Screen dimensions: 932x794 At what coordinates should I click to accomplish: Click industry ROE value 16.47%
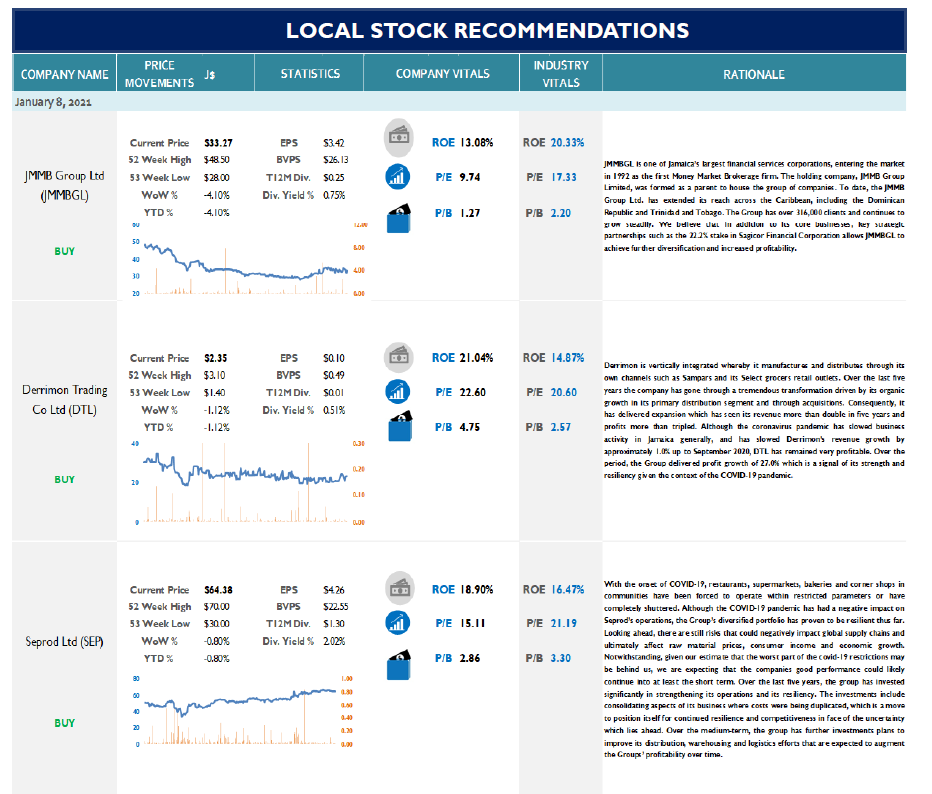click(x=567, y=590)
